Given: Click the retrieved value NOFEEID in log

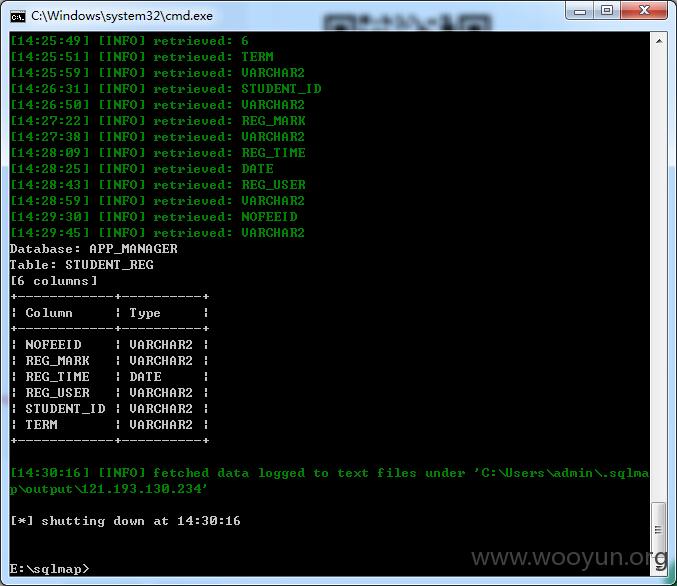Looking at the screenshot, I should (x=269, y=216).
